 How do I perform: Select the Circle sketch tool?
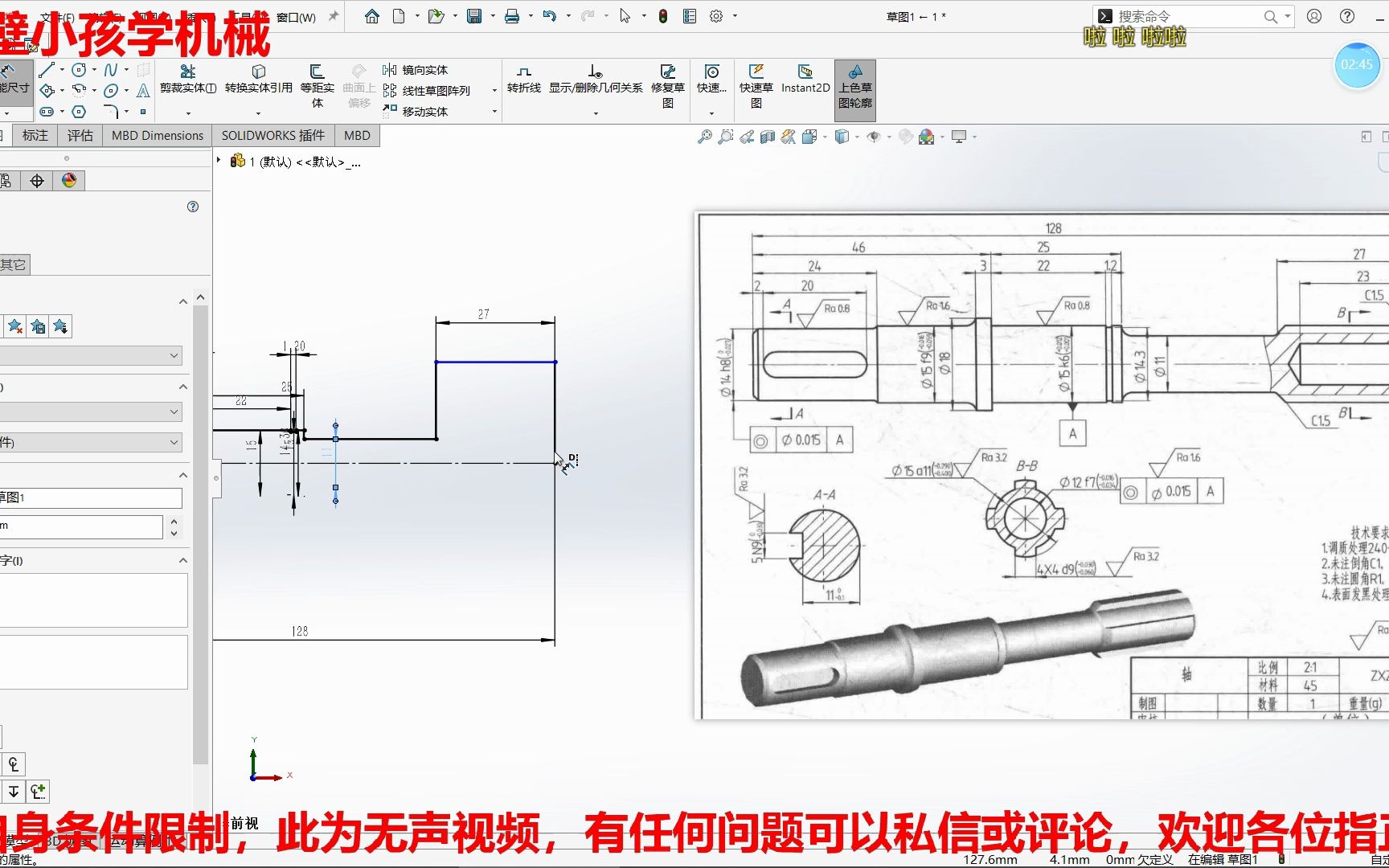[x=79, y=70]
